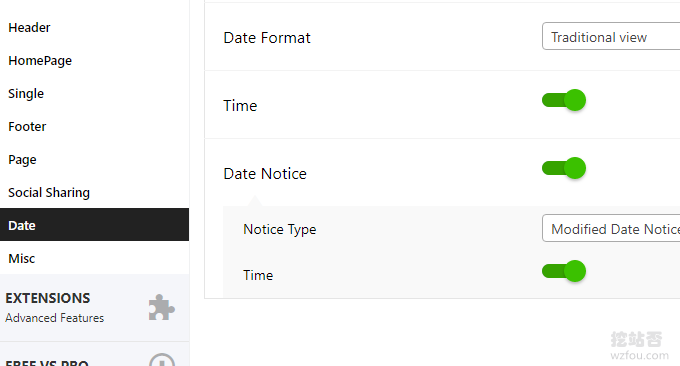Disable the Date Notice switch
This screenshot has width=680, height=366.
pyautogui.click(x=564, y=168)
